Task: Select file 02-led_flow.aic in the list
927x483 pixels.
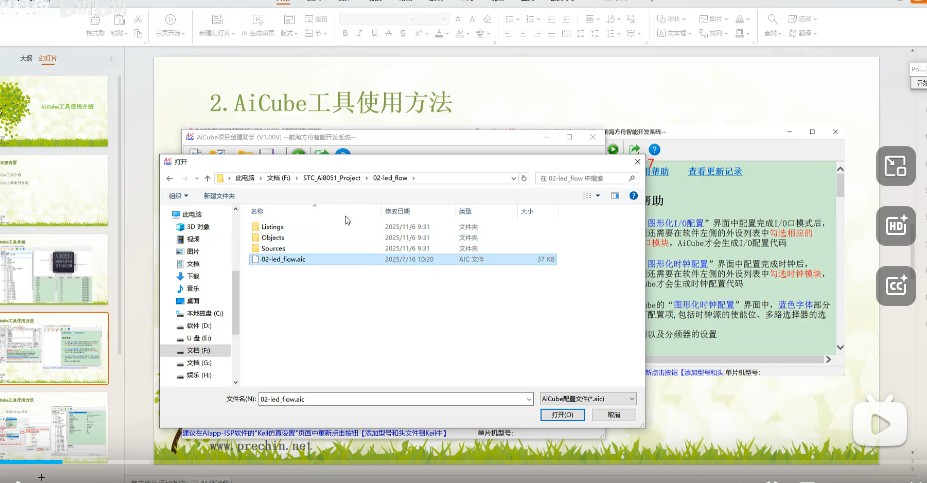Action: pos(403,259)
